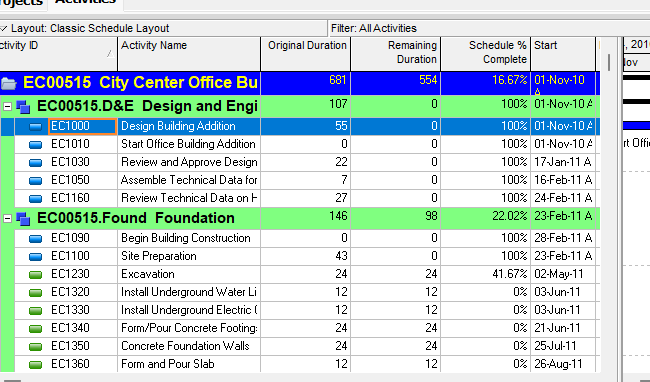Click the Foundation WBS icon
The height and width of the screenshot is (382, 650).
tap(23, 219)
